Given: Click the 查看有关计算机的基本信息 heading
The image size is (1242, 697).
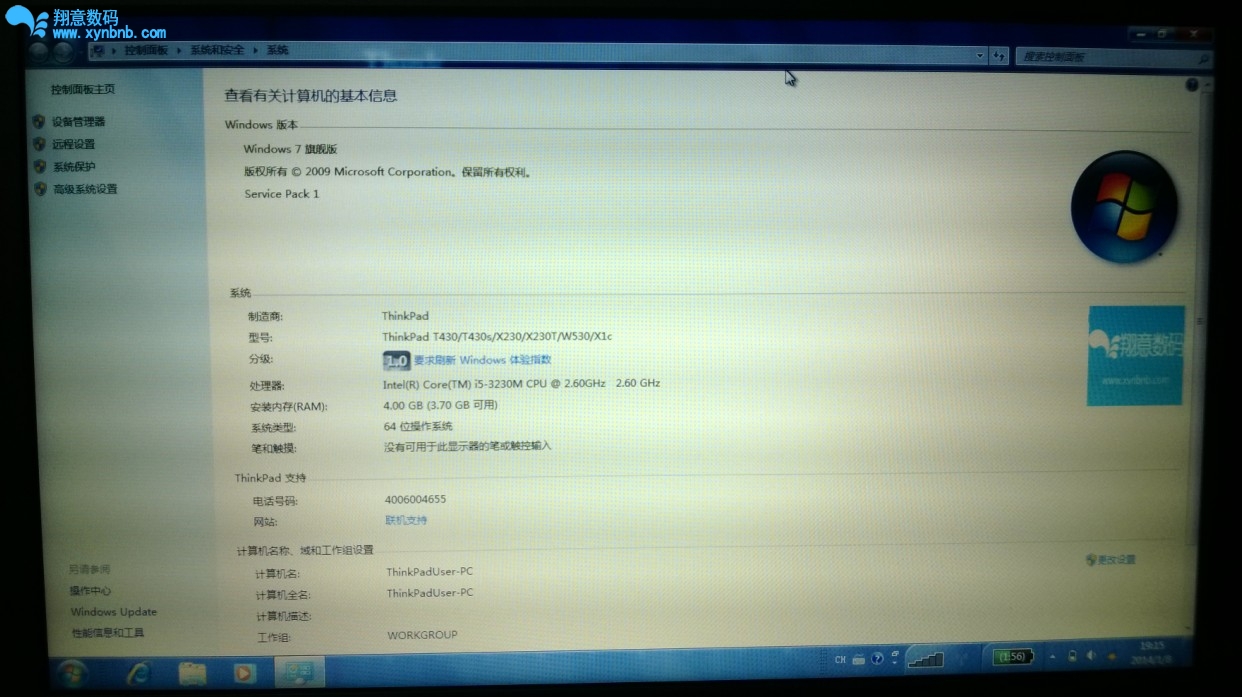Looking at the screenshot, I should (x=311, y=96).
